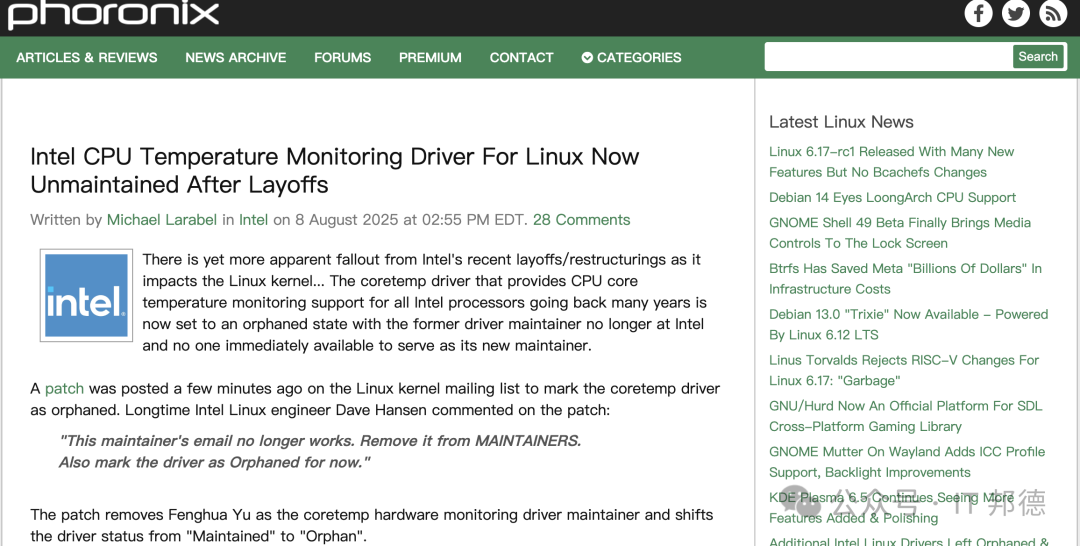Open the Phoronix Facebook page icon
Screen dimensions: 1080x546
pos(978,13)
